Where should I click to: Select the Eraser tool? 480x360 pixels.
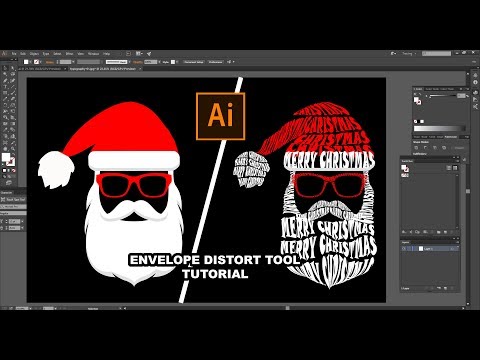pyautogui.click(x=13, y=99)
